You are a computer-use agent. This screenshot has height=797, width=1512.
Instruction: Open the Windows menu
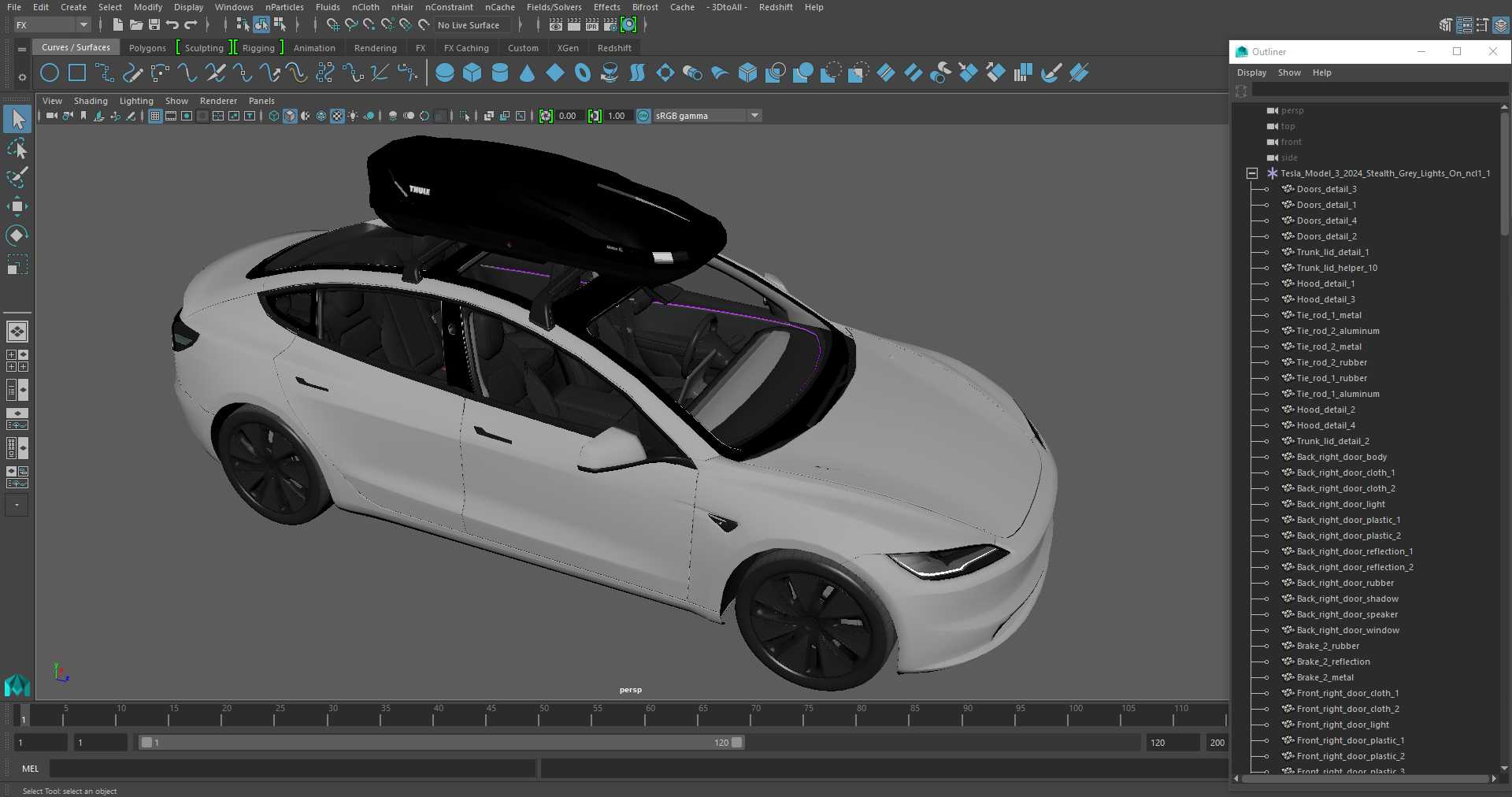coord(234,7)
